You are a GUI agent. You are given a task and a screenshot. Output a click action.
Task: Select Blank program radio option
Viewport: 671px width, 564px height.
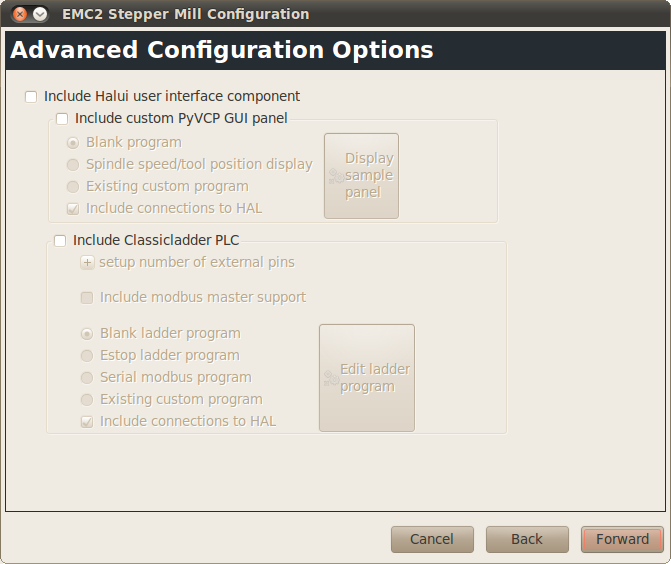pos(73,143)
